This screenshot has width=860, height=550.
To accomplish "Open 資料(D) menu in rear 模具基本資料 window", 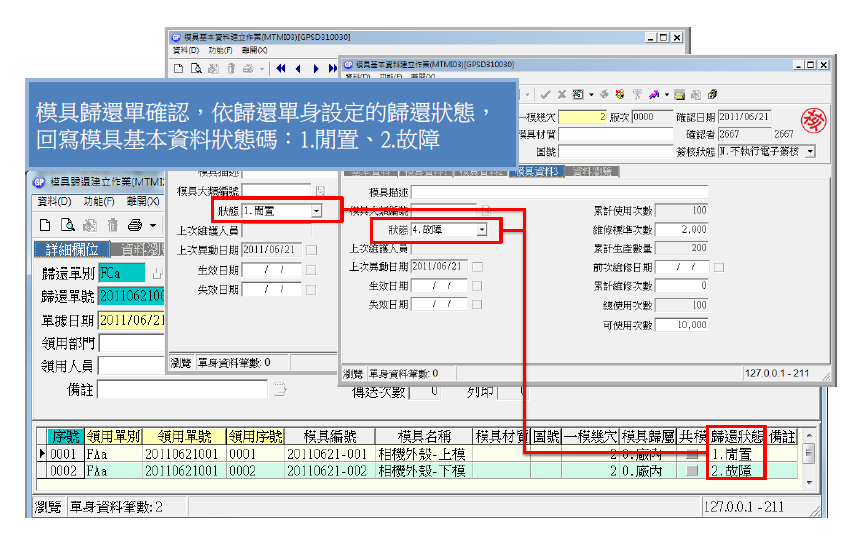I will (x=186, y=50).
